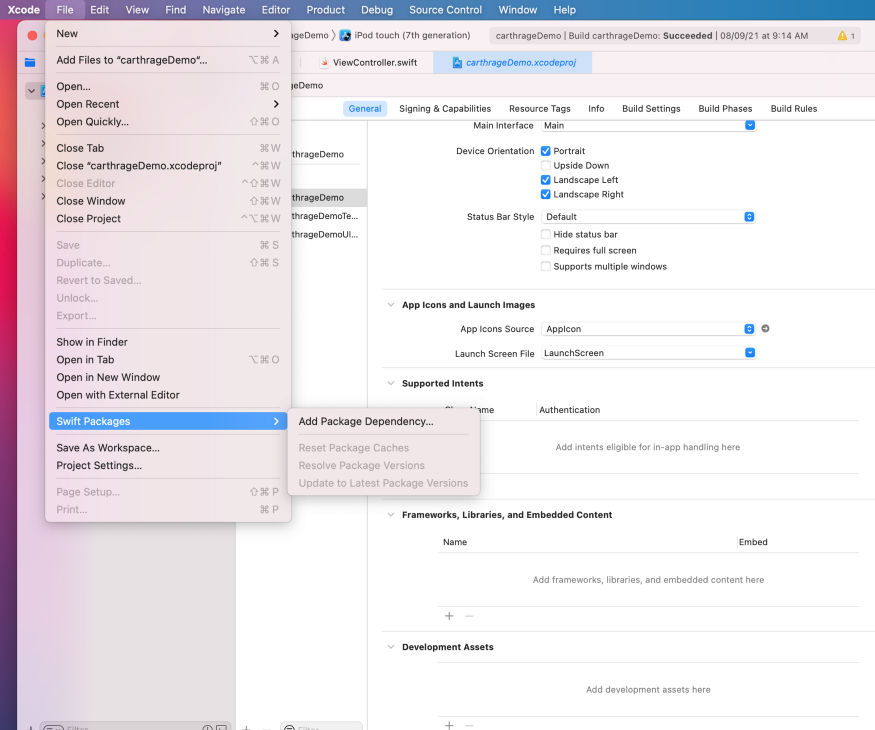Click the build status activity field

coord(674,36)
